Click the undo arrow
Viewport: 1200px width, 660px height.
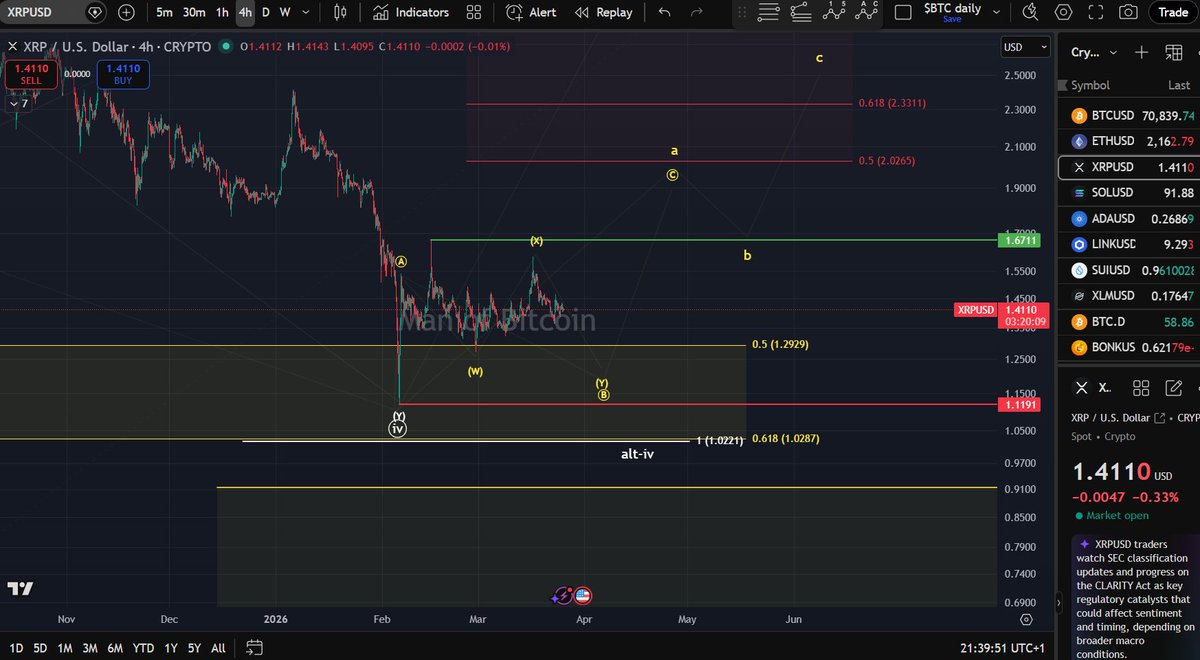point(665,13)
